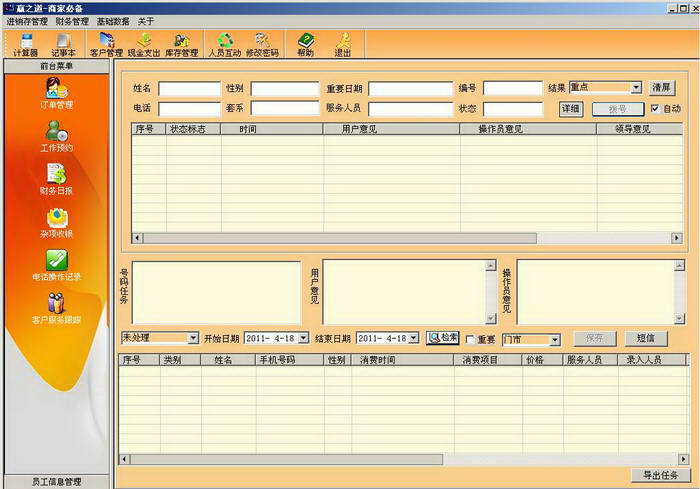Click lower table scroll left arrow
The image size is (700, 489).
pyautogui.click(x=125, y=459)
